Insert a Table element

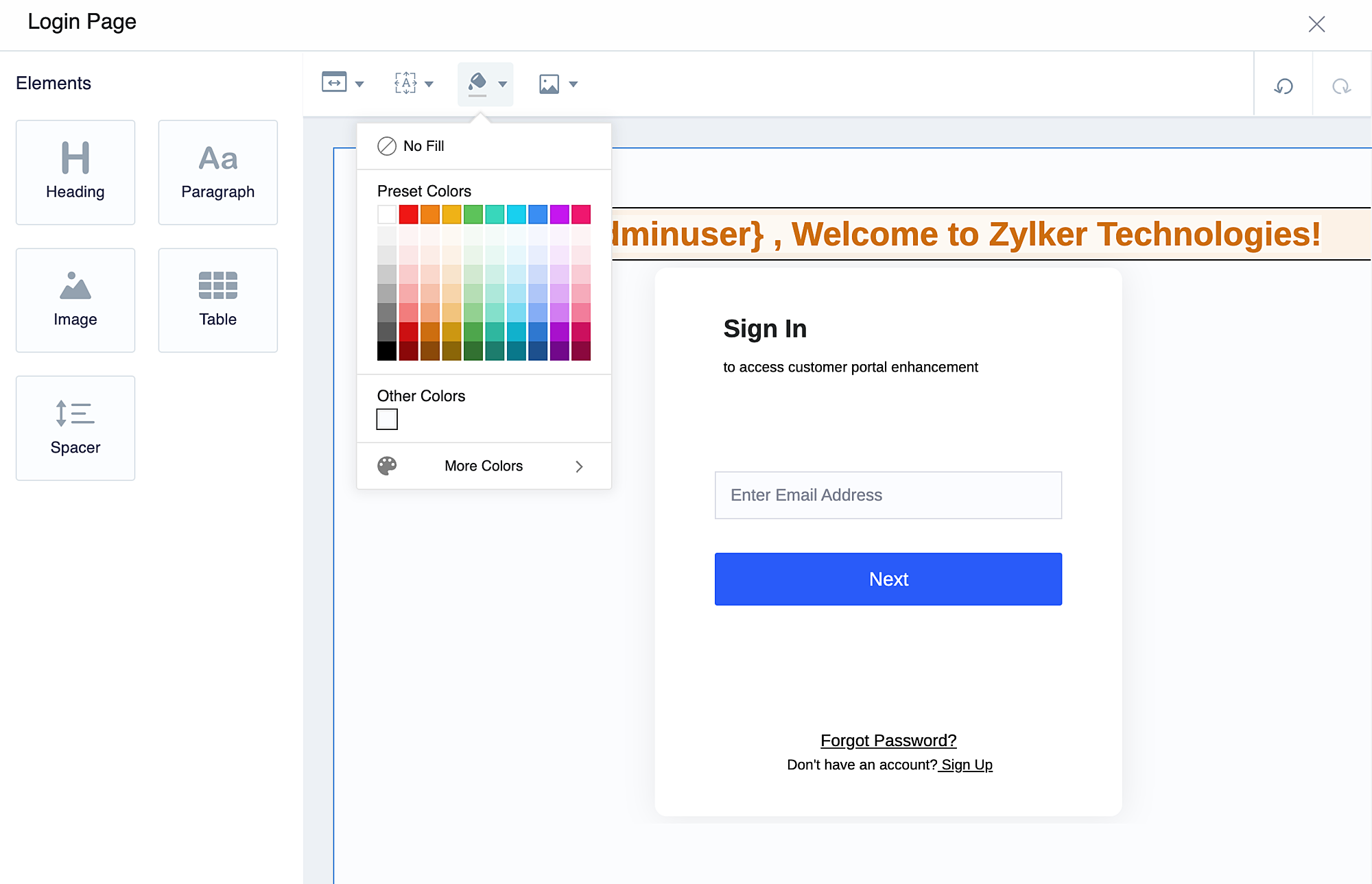(217, 300)
